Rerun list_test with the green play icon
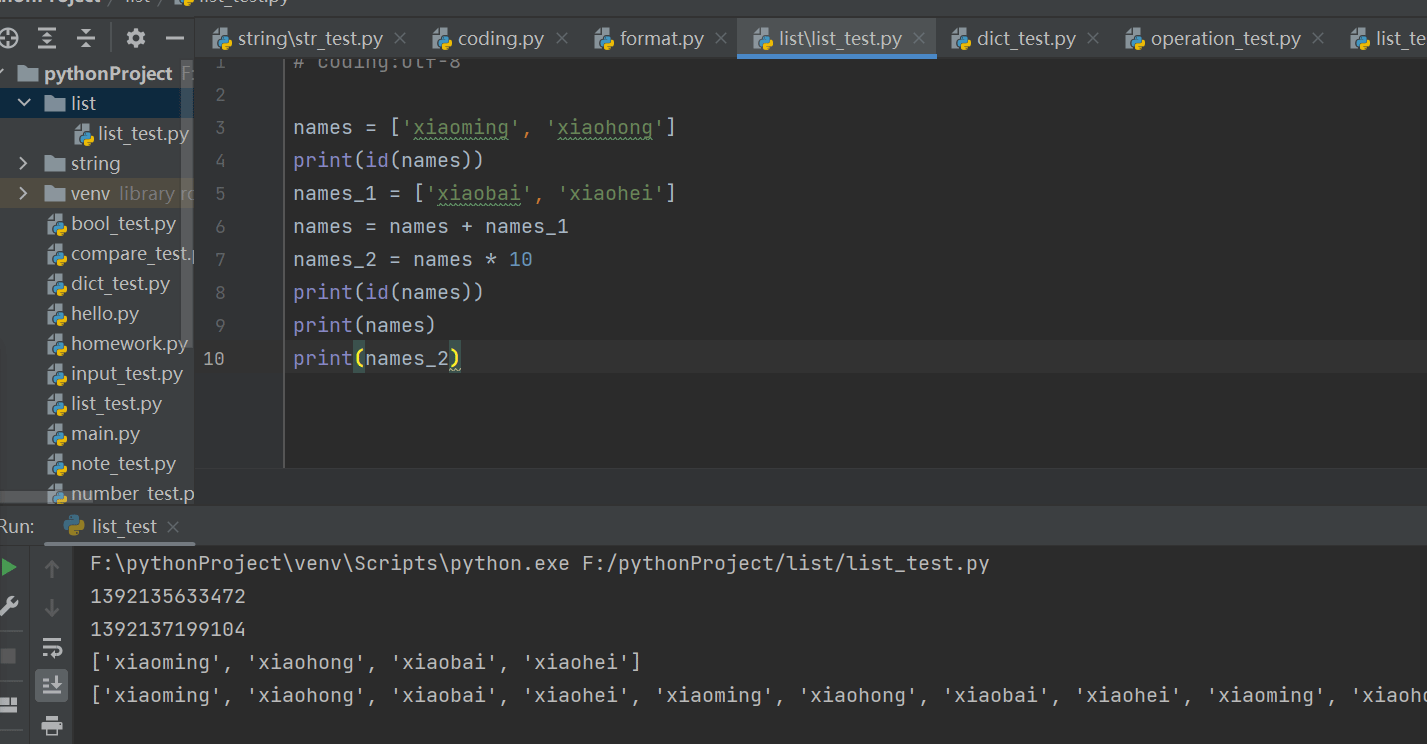1427x744 pixels. tap(8, 568)
